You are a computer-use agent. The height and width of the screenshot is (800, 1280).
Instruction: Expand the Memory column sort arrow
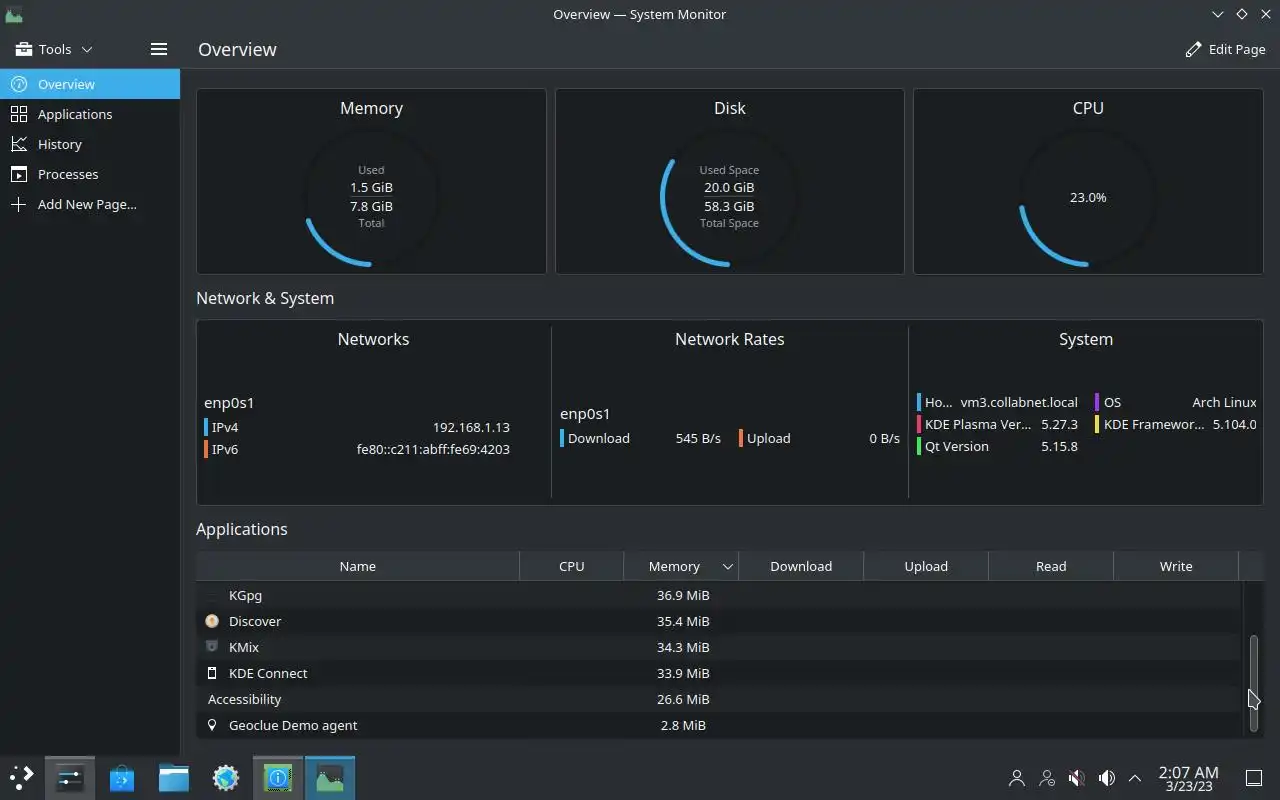[x=728, y=566]
